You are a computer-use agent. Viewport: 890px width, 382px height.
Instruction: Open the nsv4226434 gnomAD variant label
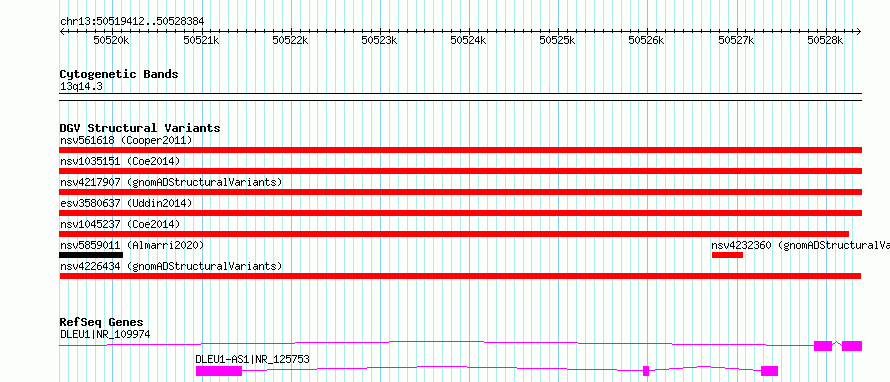(171, 266)
